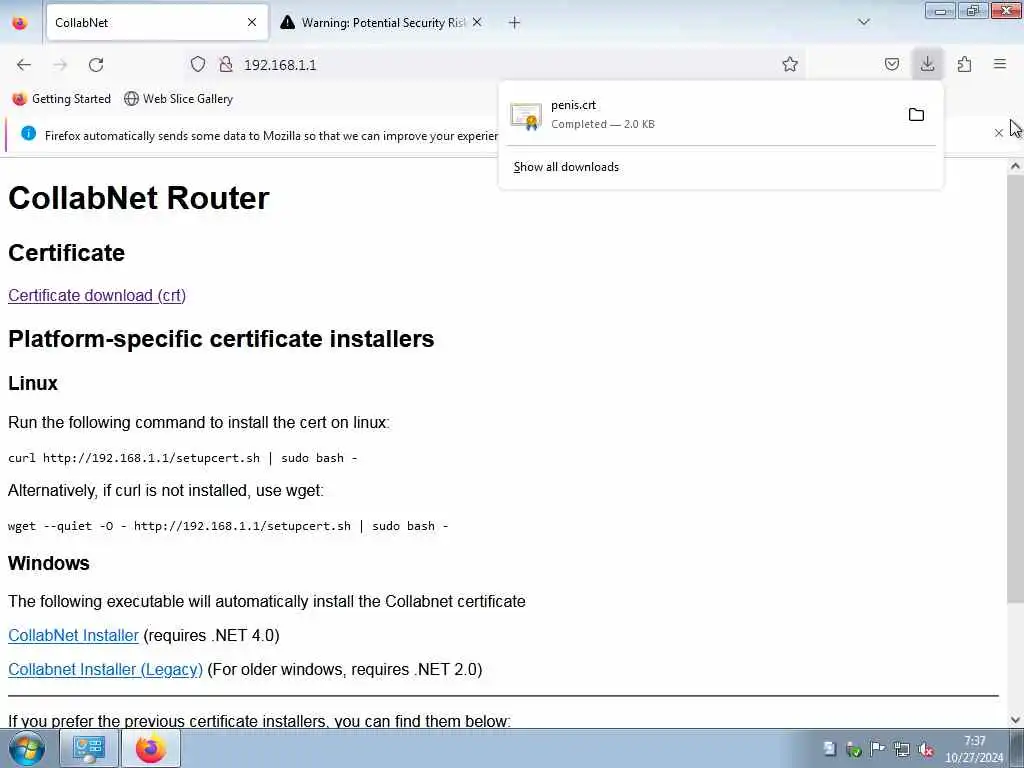Image resolution: width=1024 pixels, height=768 pixels.
Task: Open the Windows Start menu
Action: 27,748
